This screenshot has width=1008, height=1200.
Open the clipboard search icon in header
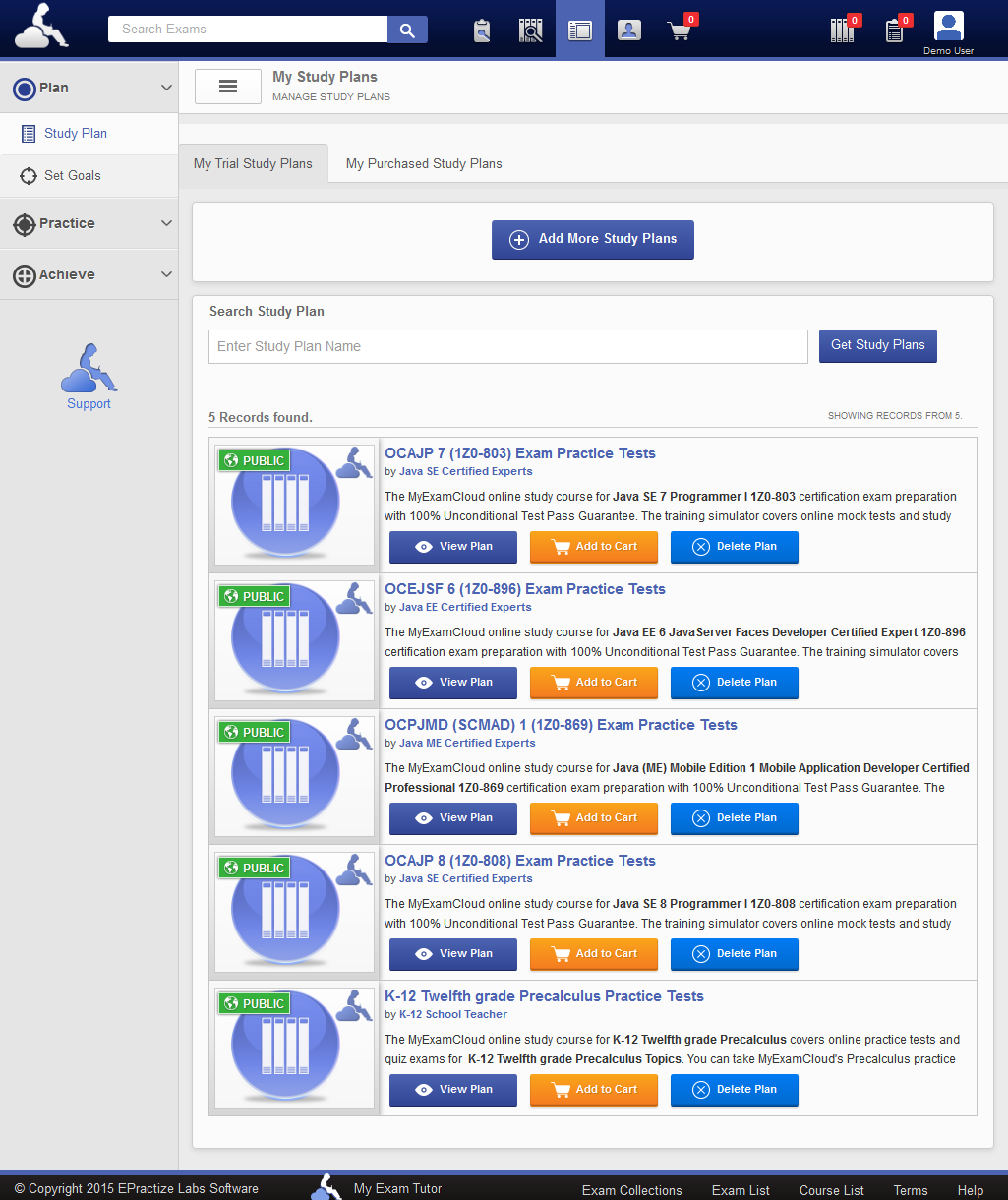coord(482,30)
